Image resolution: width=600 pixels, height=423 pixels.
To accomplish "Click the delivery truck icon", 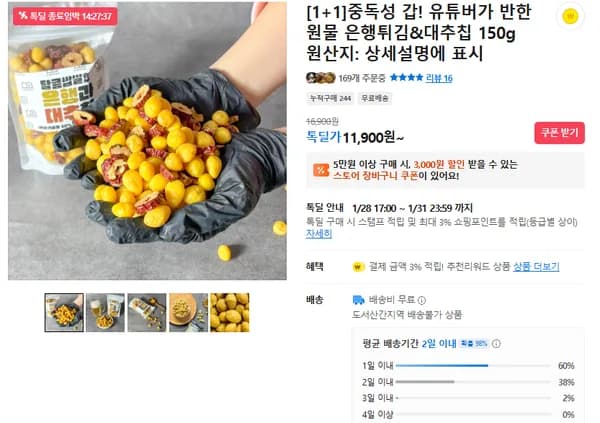I will [358, 300].
